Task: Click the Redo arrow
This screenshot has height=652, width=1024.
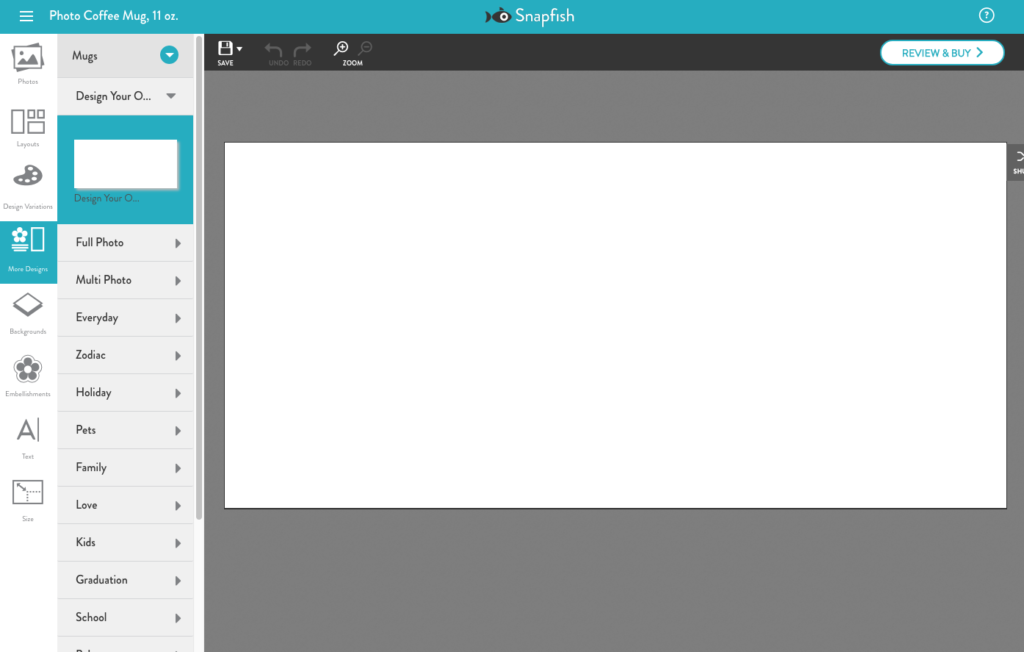Action: [x=302, y=50]
